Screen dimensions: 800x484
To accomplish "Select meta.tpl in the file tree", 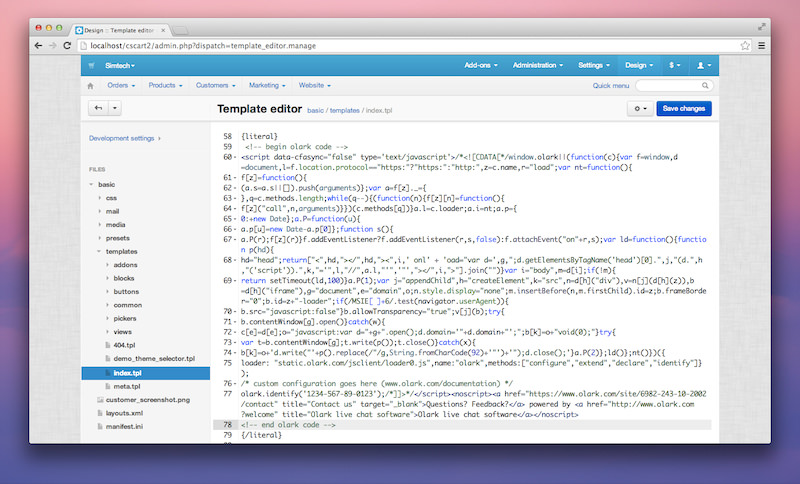I will [126, 385].
